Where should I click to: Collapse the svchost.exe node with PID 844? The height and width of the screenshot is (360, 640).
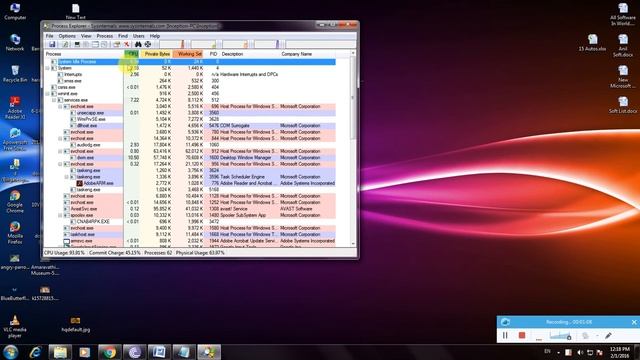[x=60, y=138]
